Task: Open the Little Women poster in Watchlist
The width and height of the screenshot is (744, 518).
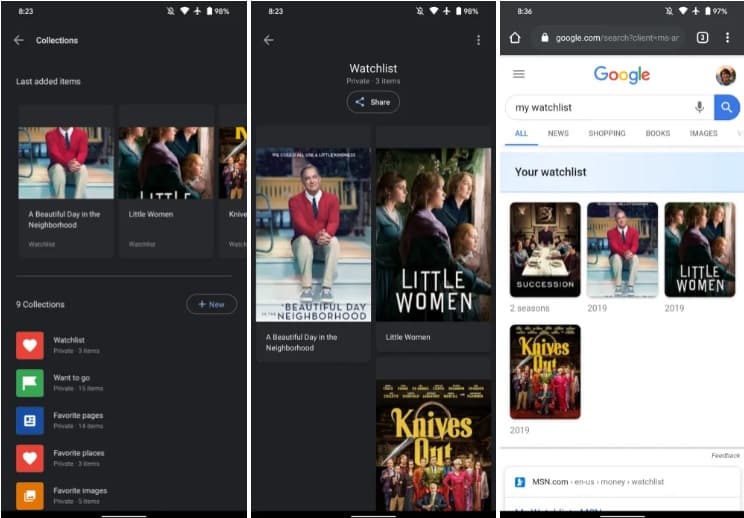Action: 434,235
